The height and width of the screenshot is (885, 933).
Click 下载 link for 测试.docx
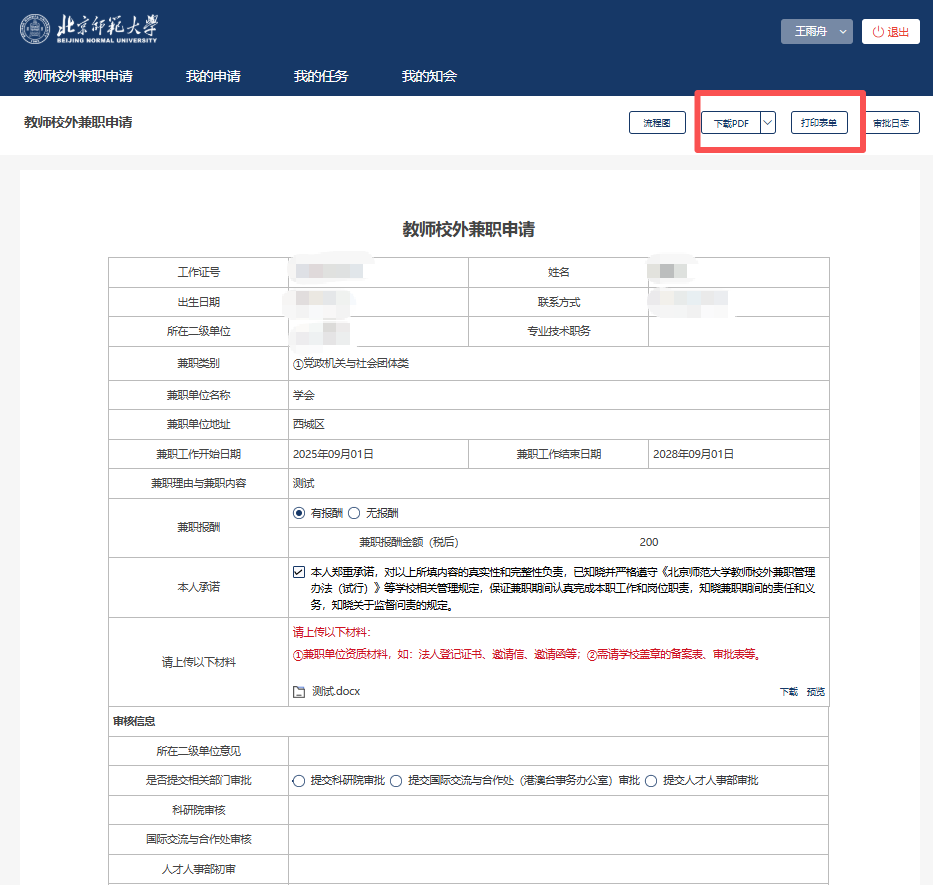pos(789,692)
